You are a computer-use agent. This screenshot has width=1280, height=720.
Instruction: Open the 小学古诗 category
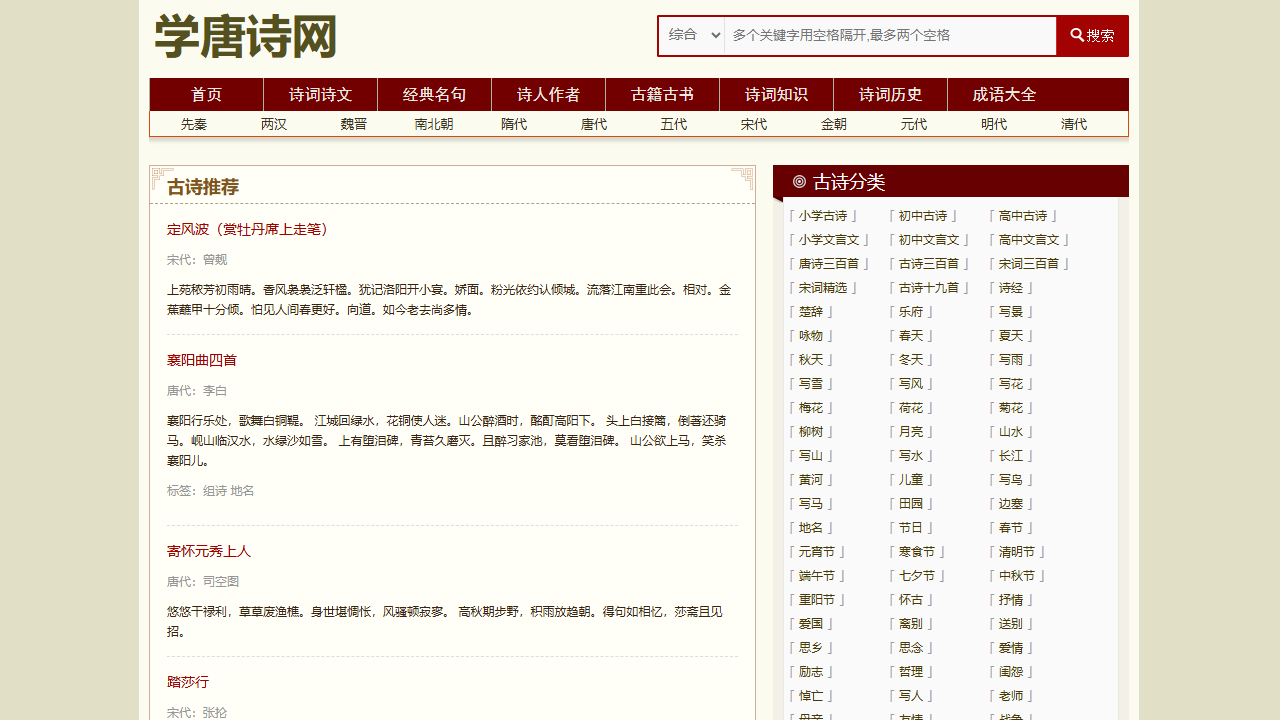825,215
